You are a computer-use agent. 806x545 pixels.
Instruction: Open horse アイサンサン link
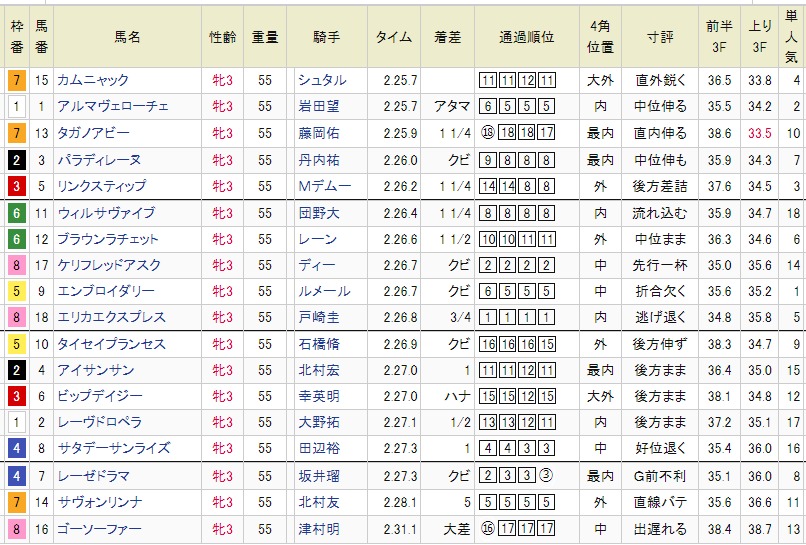[x=96, y=370]
